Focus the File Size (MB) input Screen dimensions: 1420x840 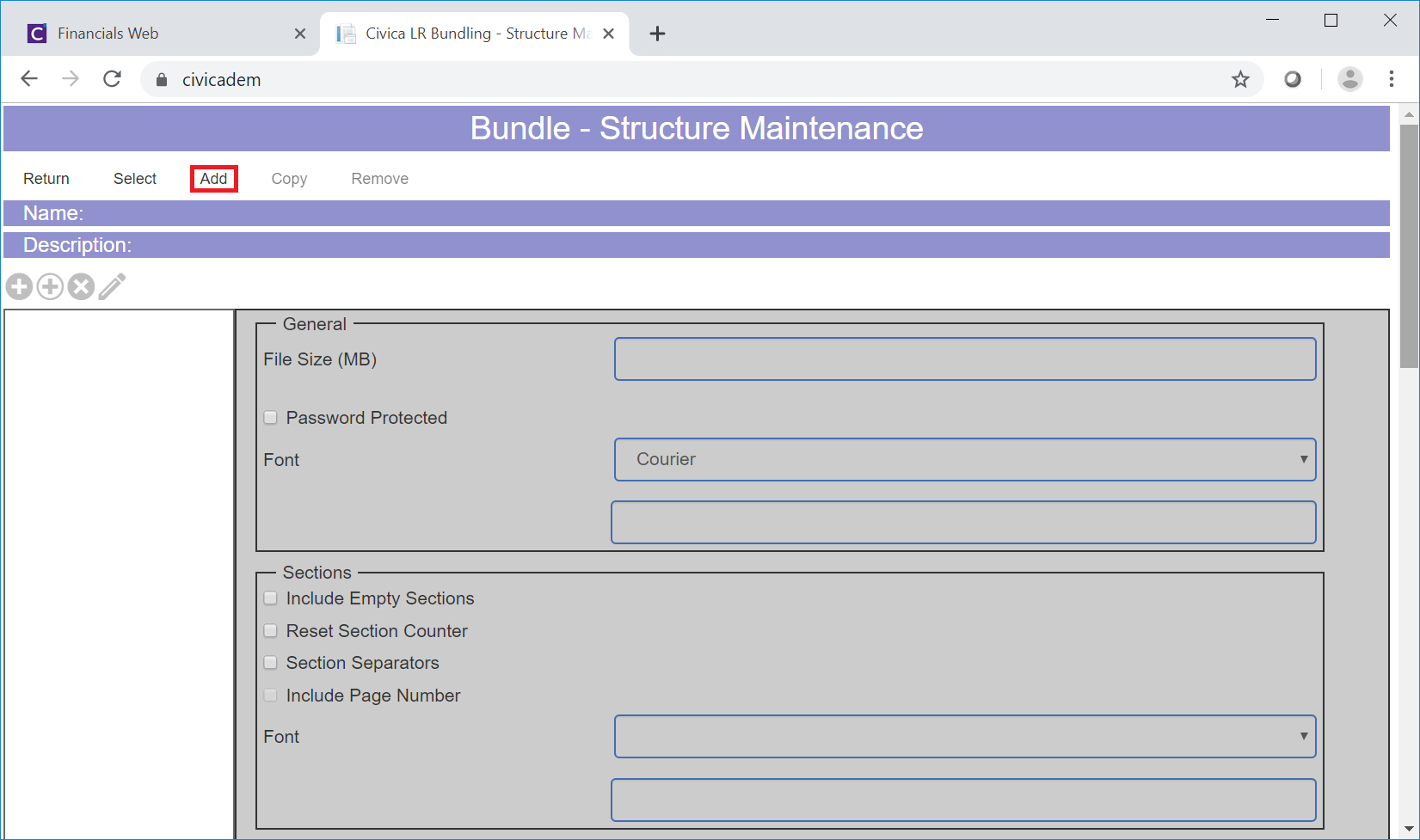pos(965,359)
